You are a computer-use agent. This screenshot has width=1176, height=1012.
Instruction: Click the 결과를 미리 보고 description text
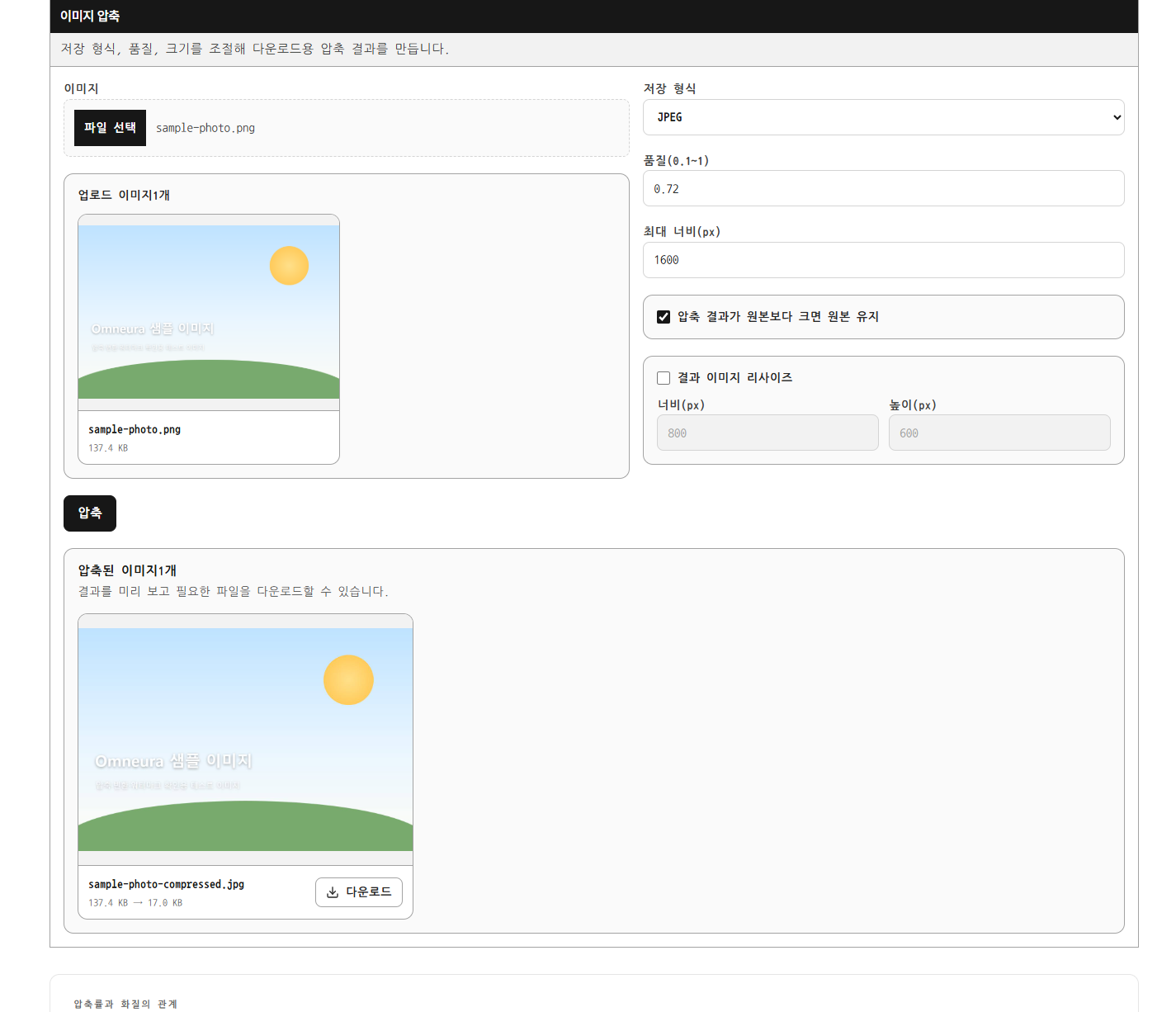(x=233, y=591)
